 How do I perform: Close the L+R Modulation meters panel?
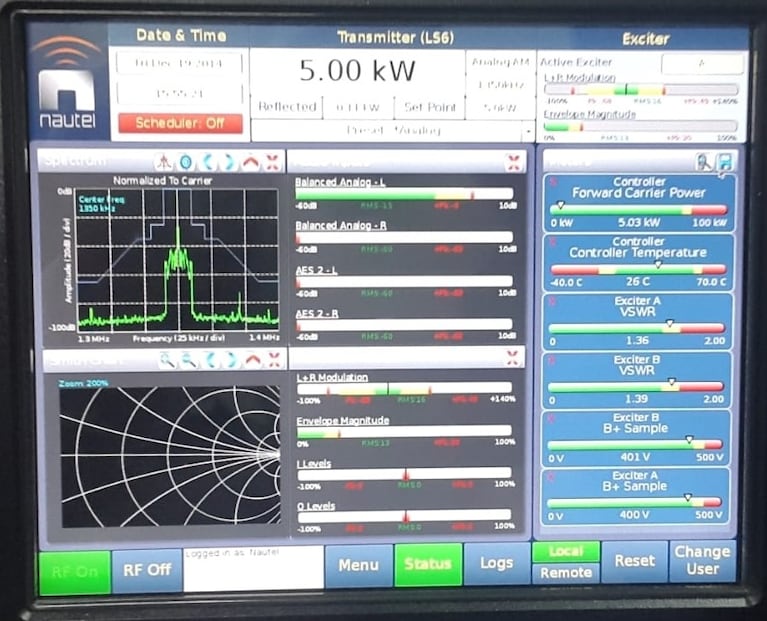pyautogui.click(x=513, y=357)
